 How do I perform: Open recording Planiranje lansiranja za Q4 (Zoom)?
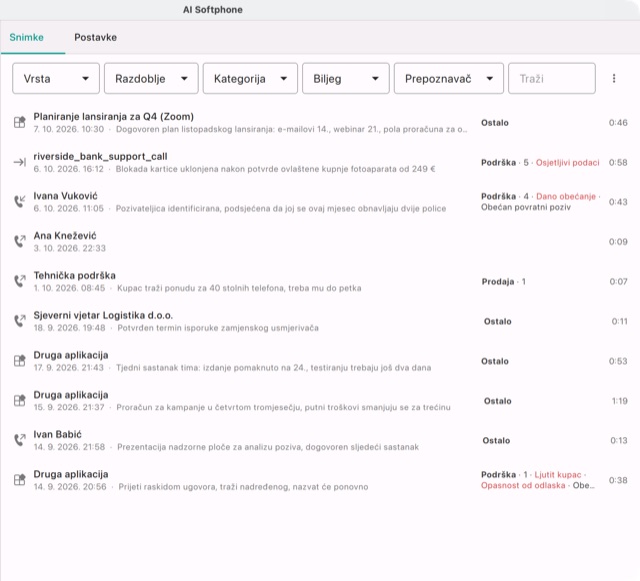(x=113, y=117)
